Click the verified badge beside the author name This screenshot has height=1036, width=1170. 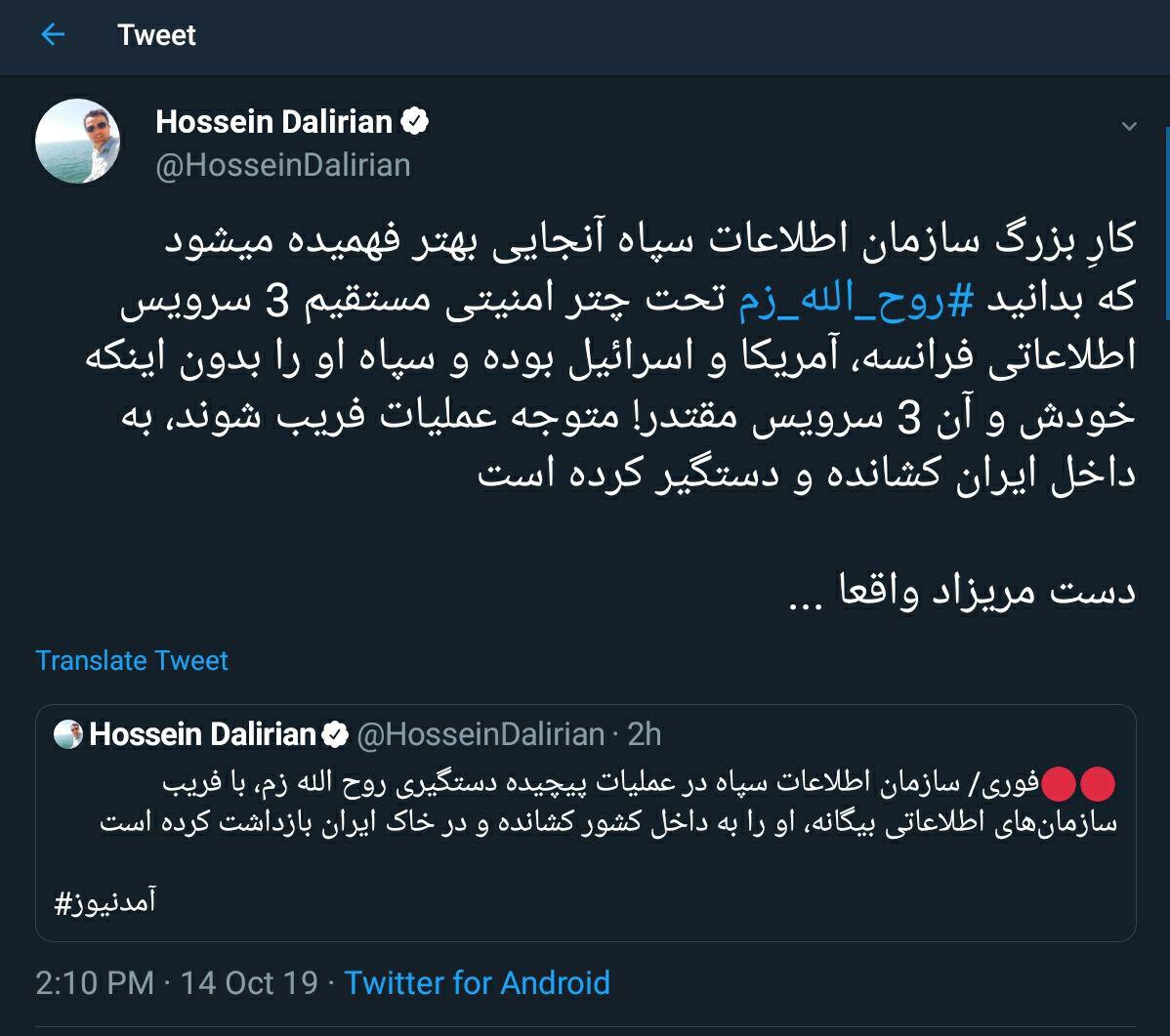click(416, 122)
